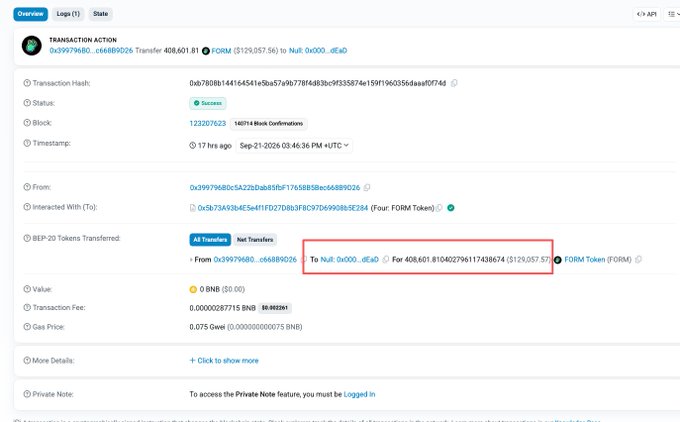
Task: Click the help icon beside Transaction Fee
Action: point(27,307)
